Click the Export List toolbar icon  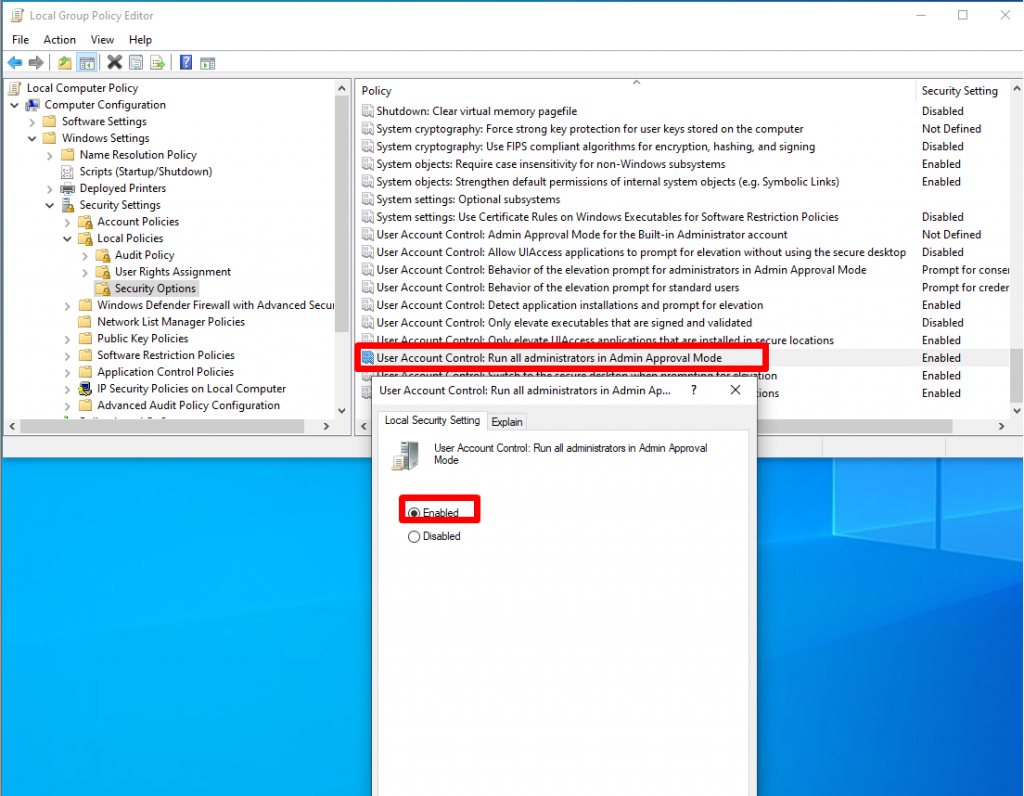click(158, 62)
